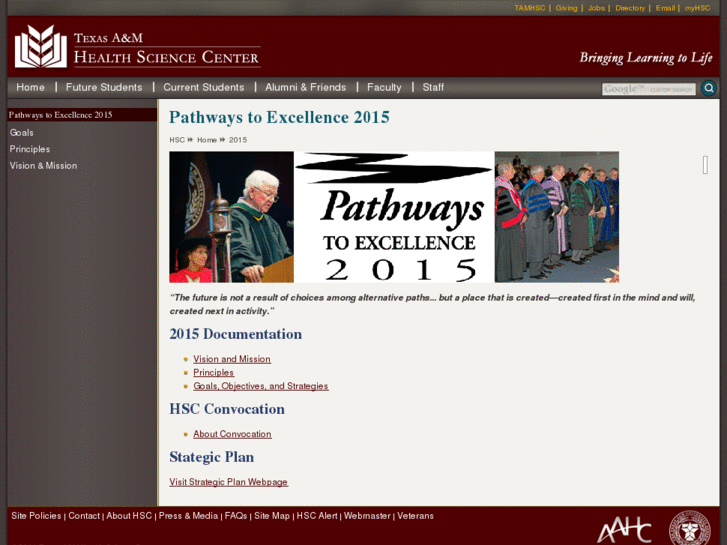Click the Home breadcrumb link
The image size is (727, 545).
tap(207, 140)
